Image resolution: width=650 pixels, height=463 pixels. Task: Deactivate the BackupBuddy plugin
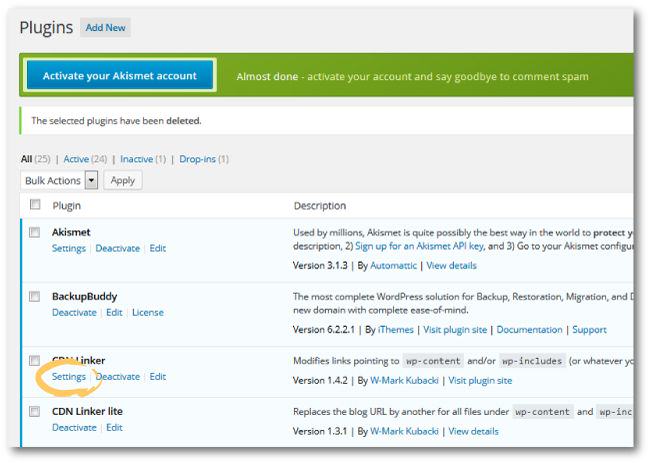click(x=74, y=313)
